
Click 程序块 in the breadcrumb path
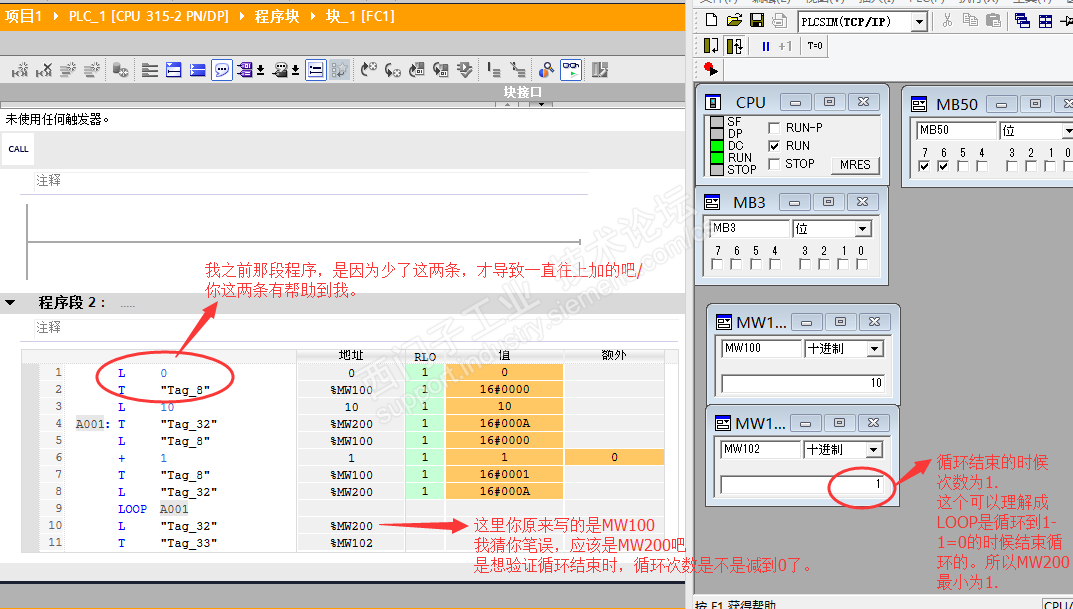coord(277,16)
